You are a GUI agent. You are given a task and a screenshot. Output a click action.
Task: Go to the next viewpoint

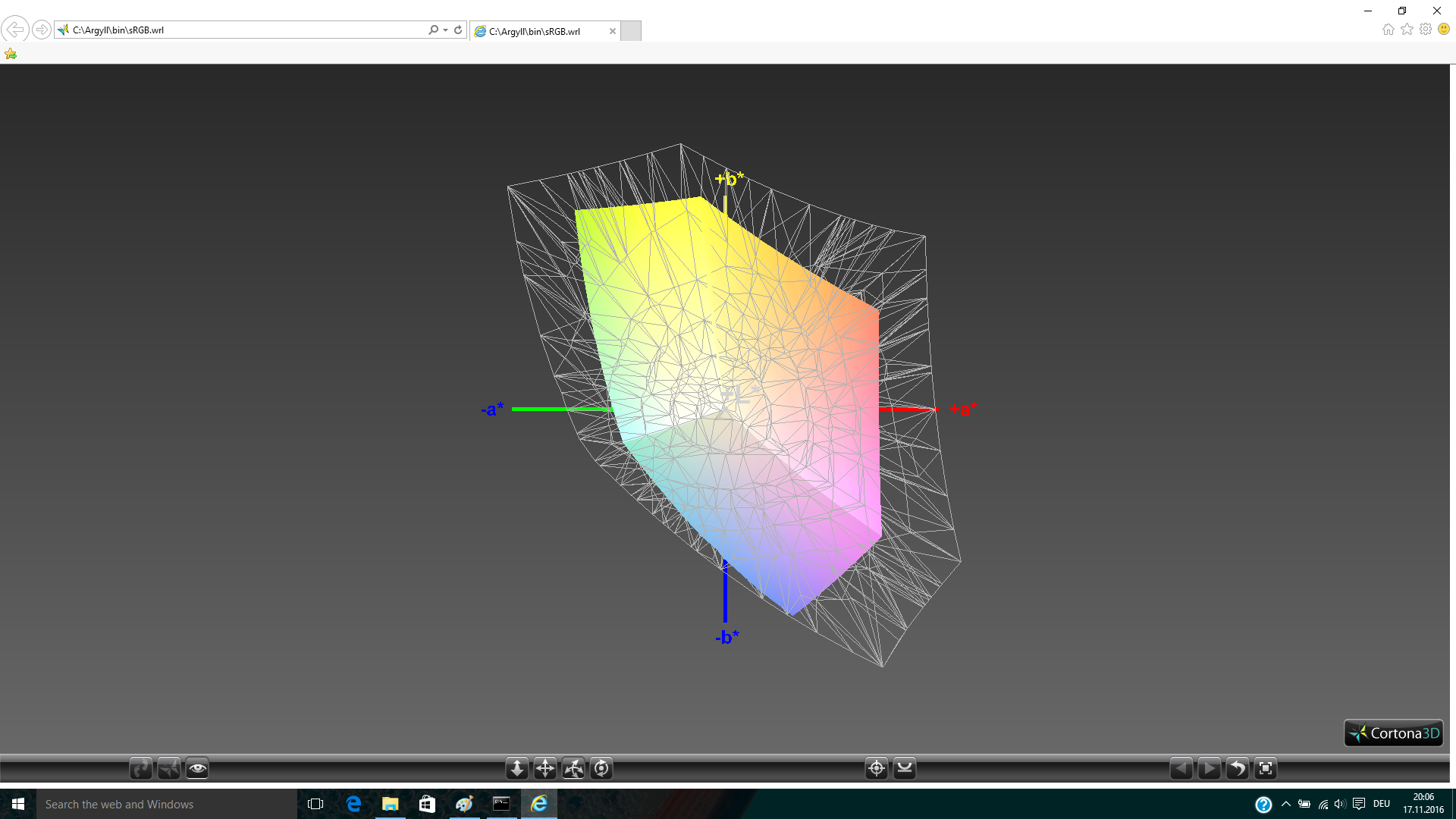pos(1209,769)
